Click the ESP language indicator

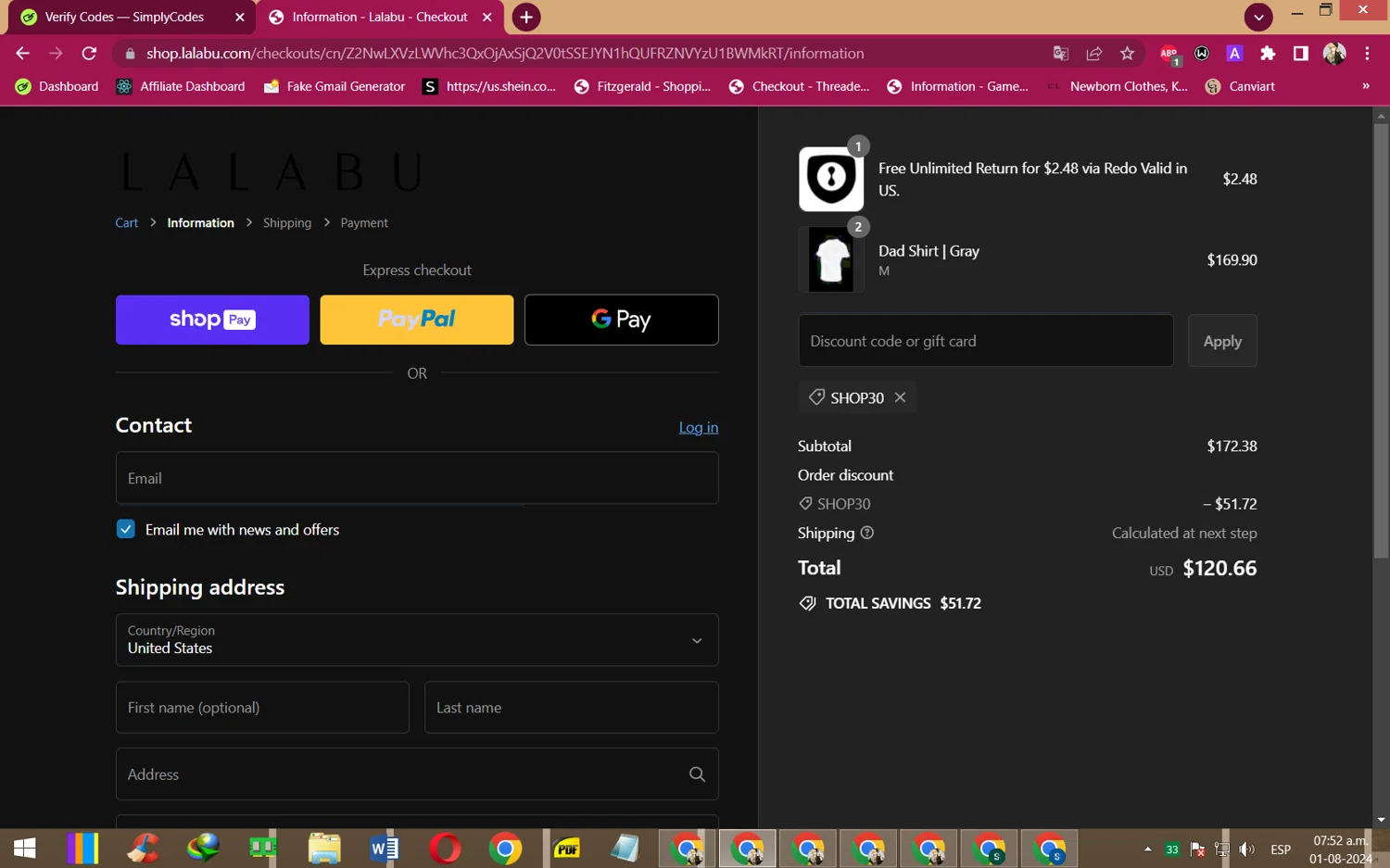(x=1281, y=849)
